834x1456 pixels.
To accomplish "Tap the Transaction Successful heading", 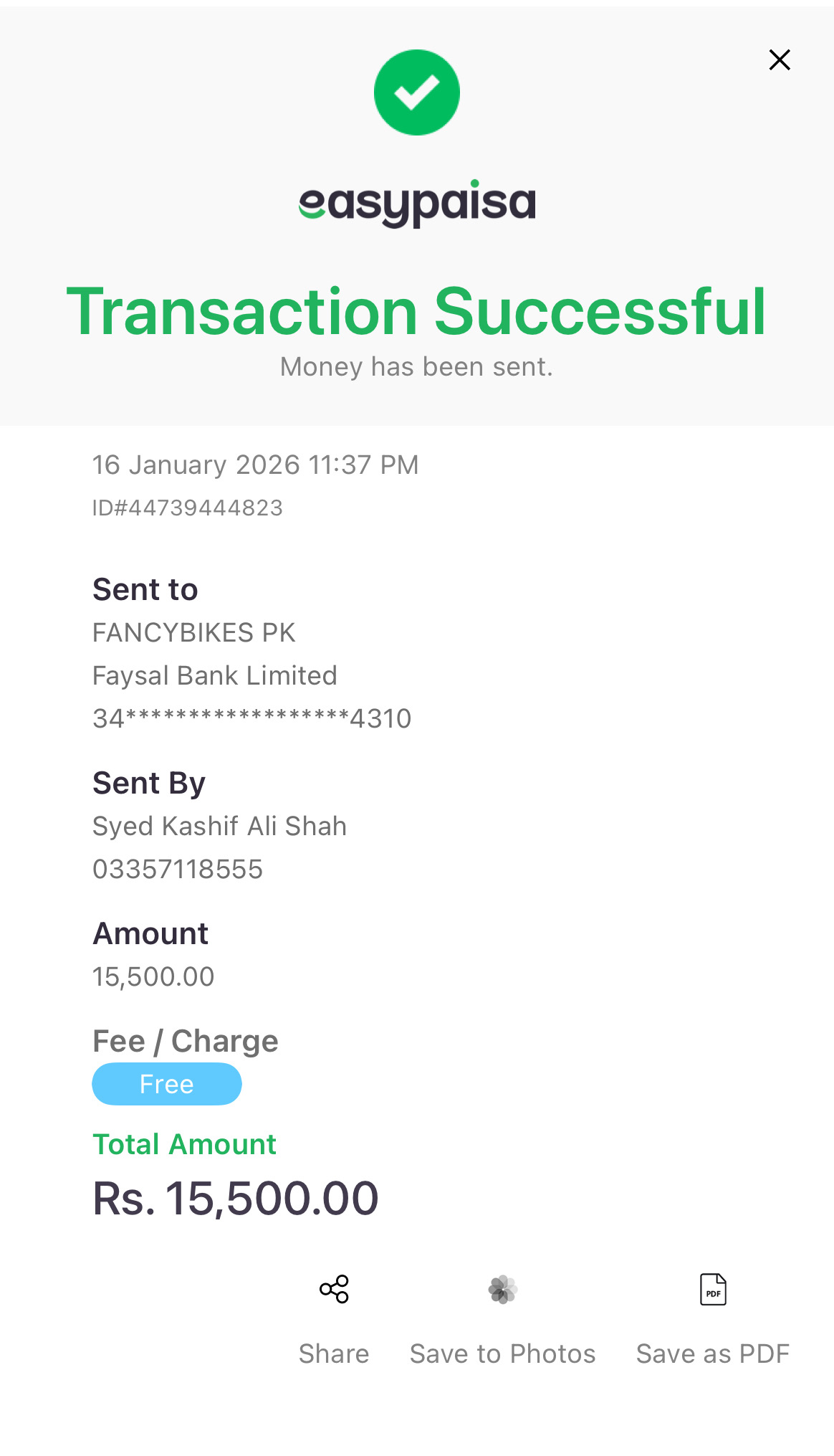I will click(416, 311).
